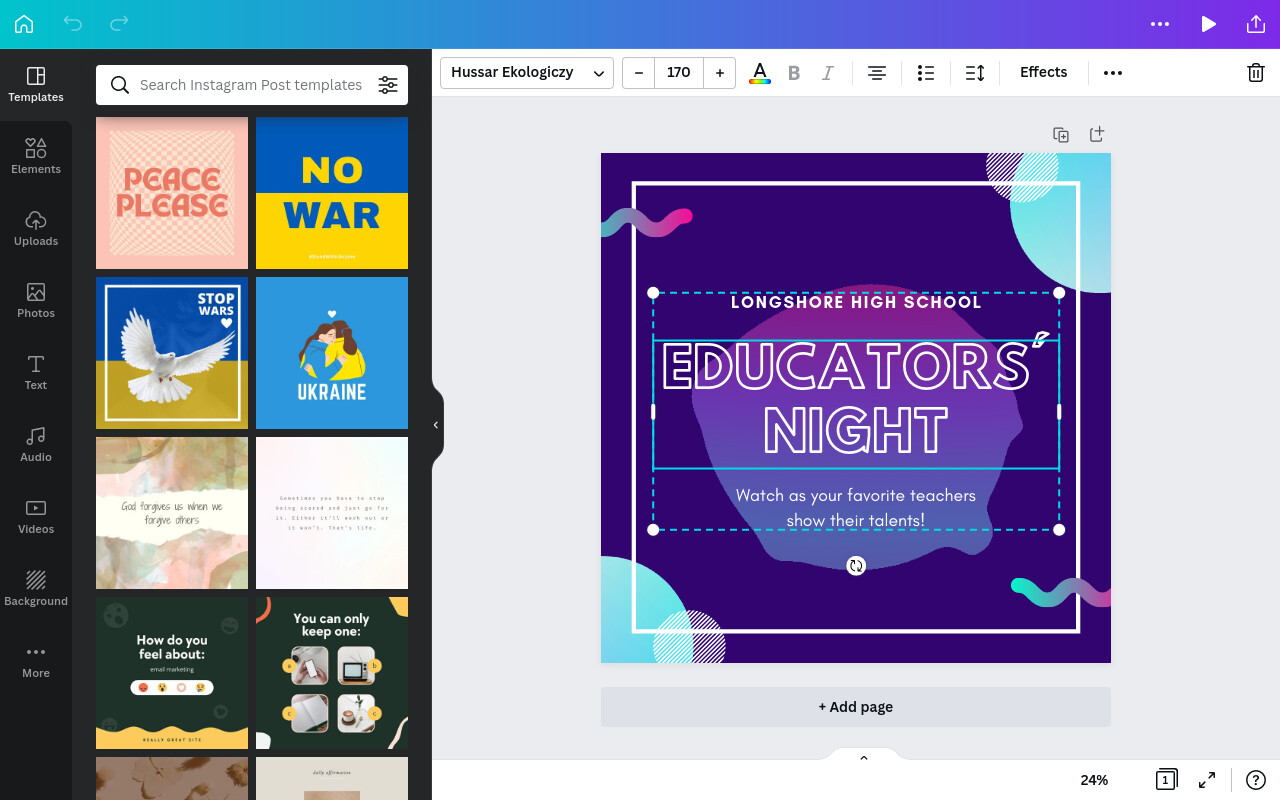Click the + Add page button
1280x800 pixels.
(x=856, y=707)
